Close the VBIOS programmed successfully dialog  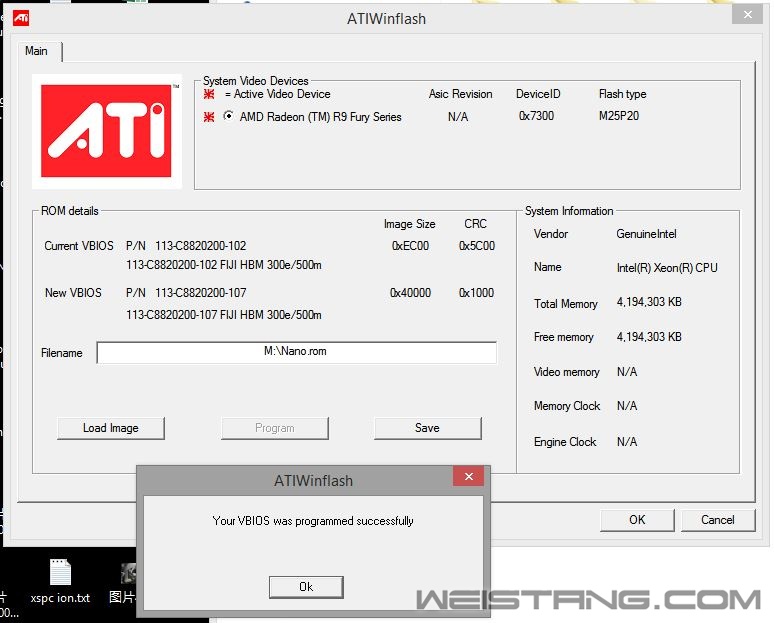click(468, 476)
